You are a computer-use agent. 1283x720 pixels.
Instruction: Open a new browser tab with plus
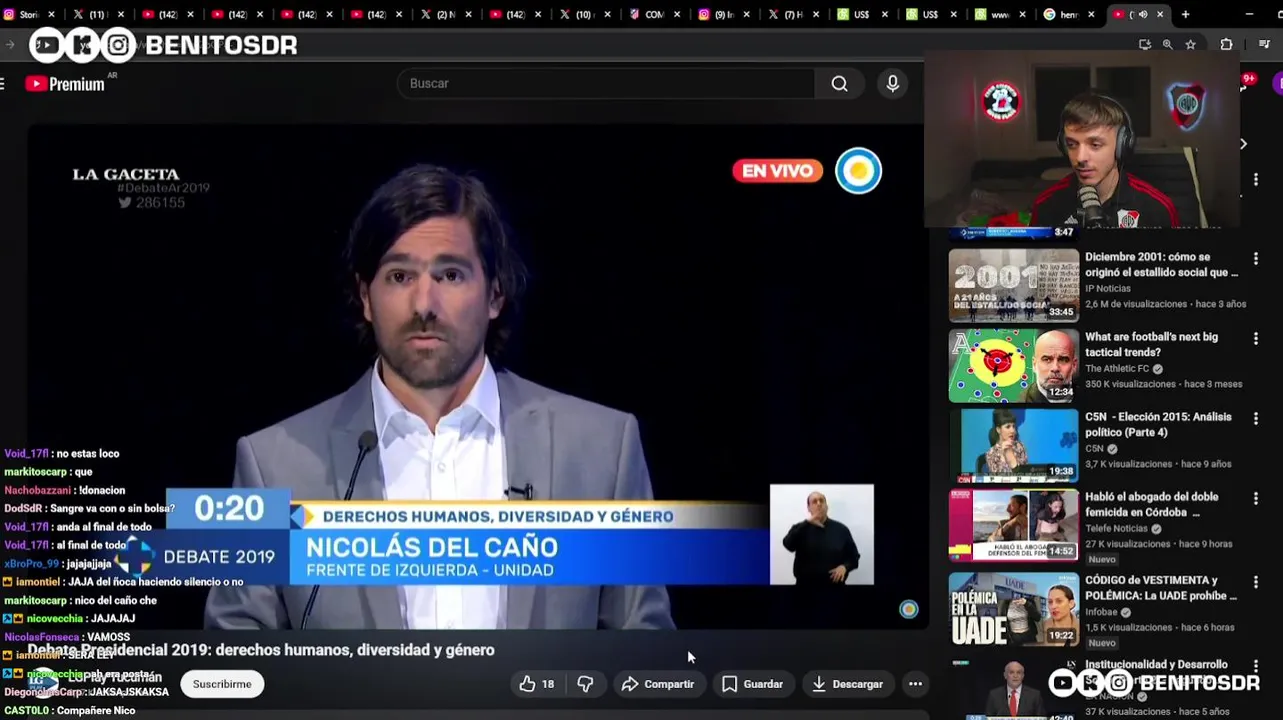click(1185, 15)
